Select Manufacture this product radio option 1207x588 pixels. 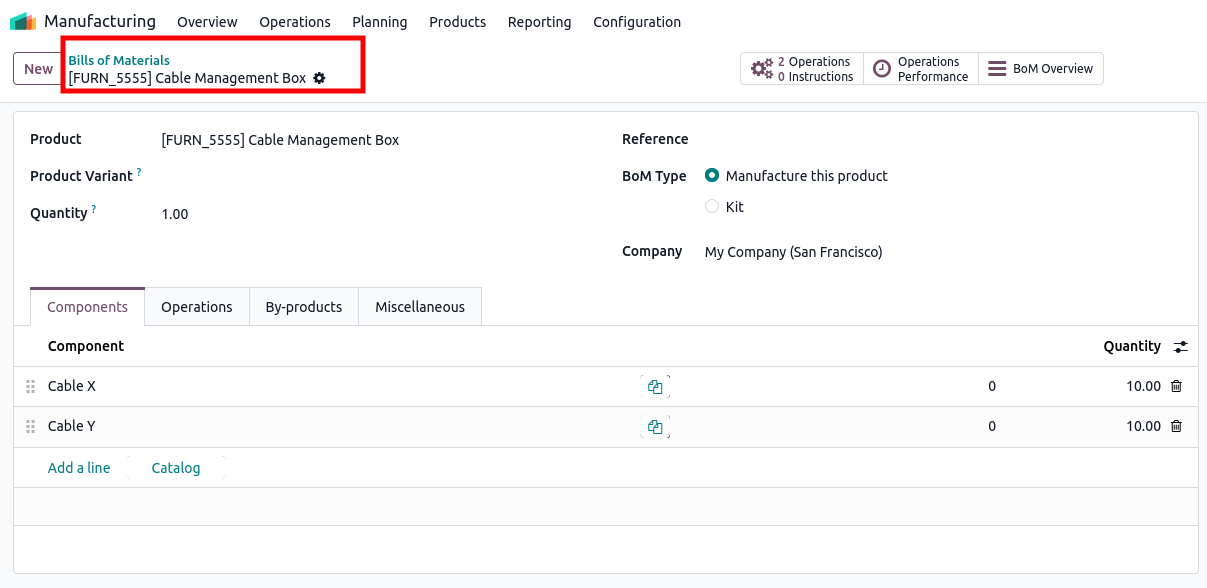tap(712, 176)
